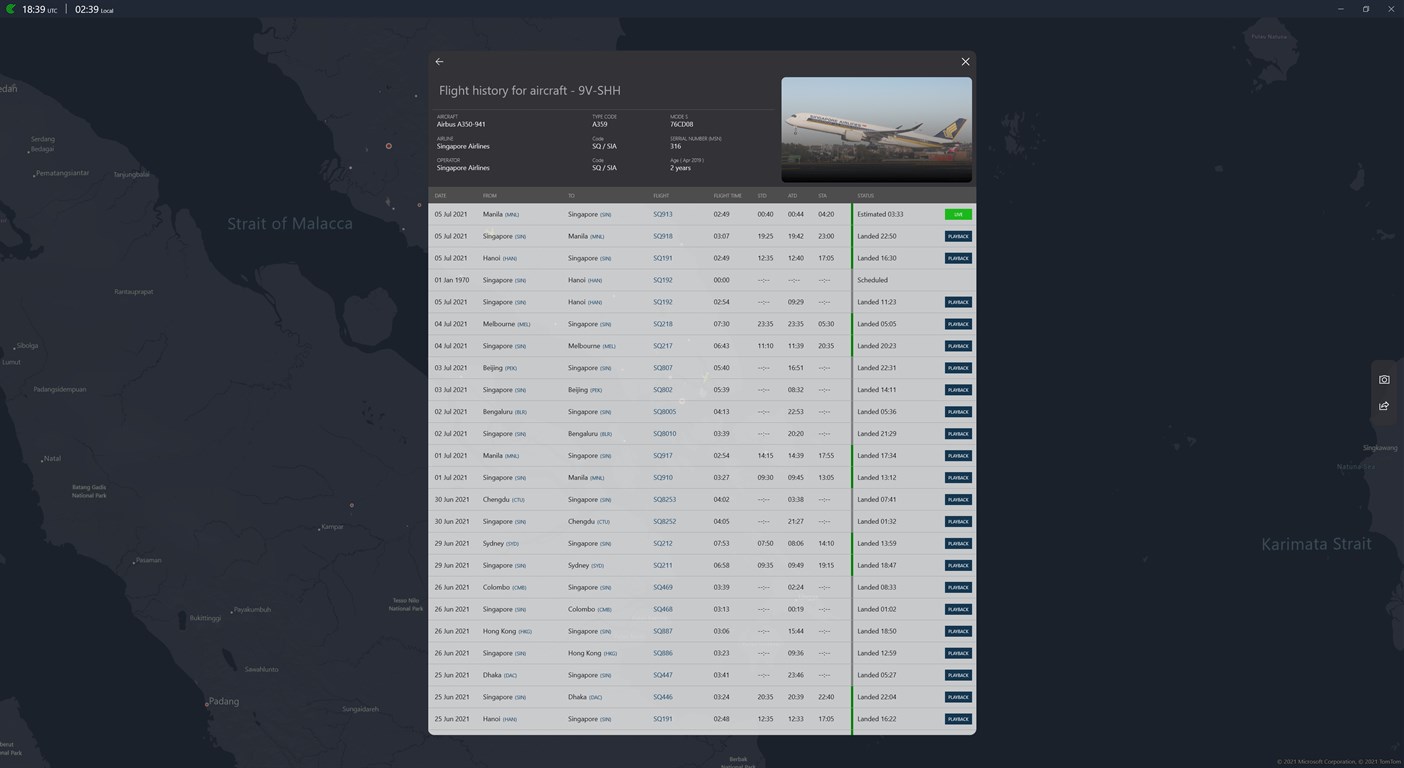Play back SQ192 landed 11:23

(x=958, y=302)
